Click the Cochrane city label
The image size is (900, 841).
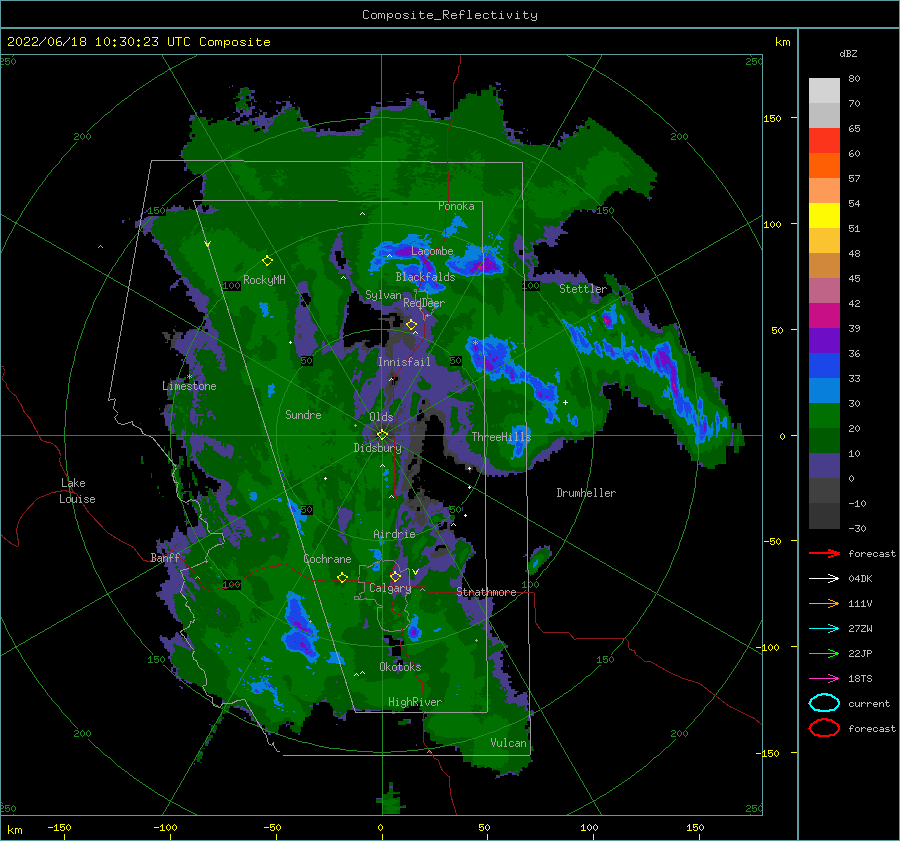pyautogui.click(x=327, y=559)
